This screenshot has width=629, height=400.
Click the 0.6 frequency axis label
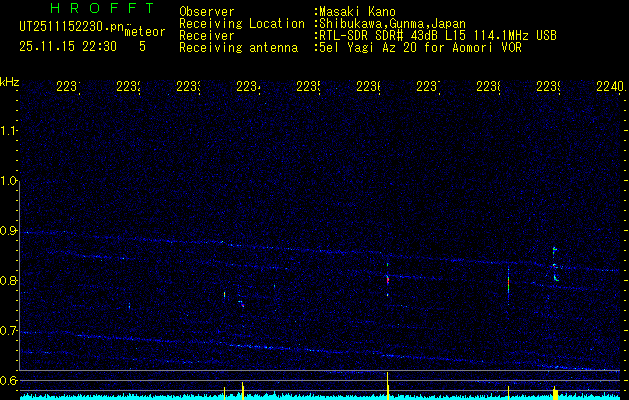(9, 380)
